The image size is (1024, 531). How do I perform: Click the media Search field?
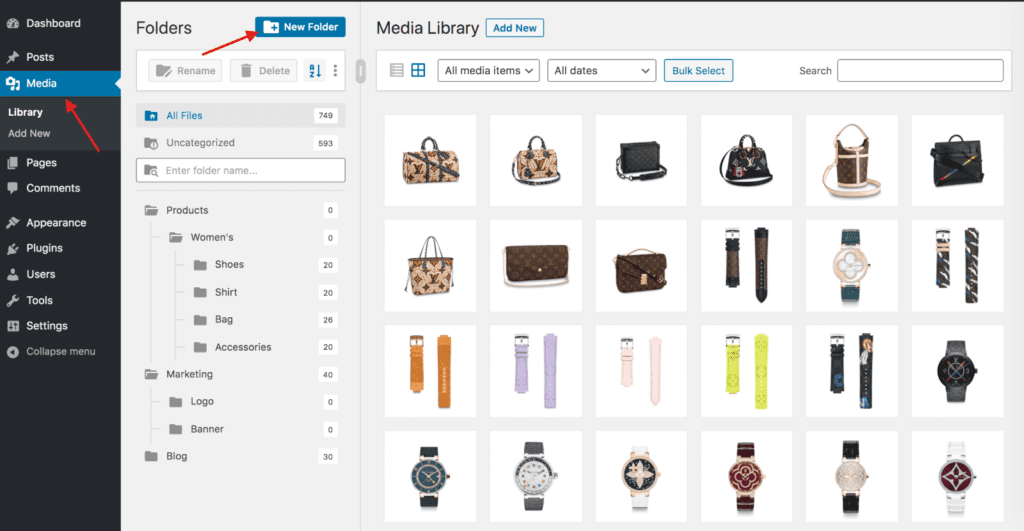click(x=920, y=71)
